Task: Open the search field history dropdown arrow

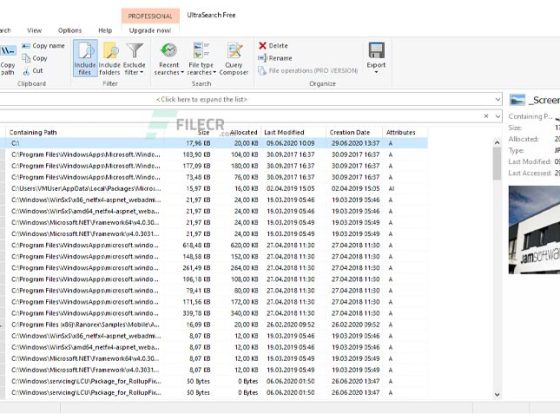Action: [498, 116]
